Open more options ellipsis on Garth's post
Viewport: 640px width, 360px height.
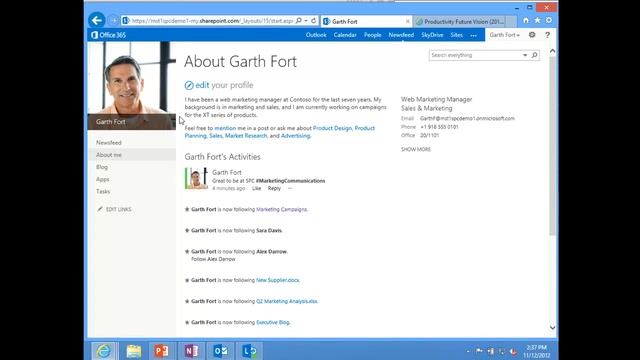point(290,189)
